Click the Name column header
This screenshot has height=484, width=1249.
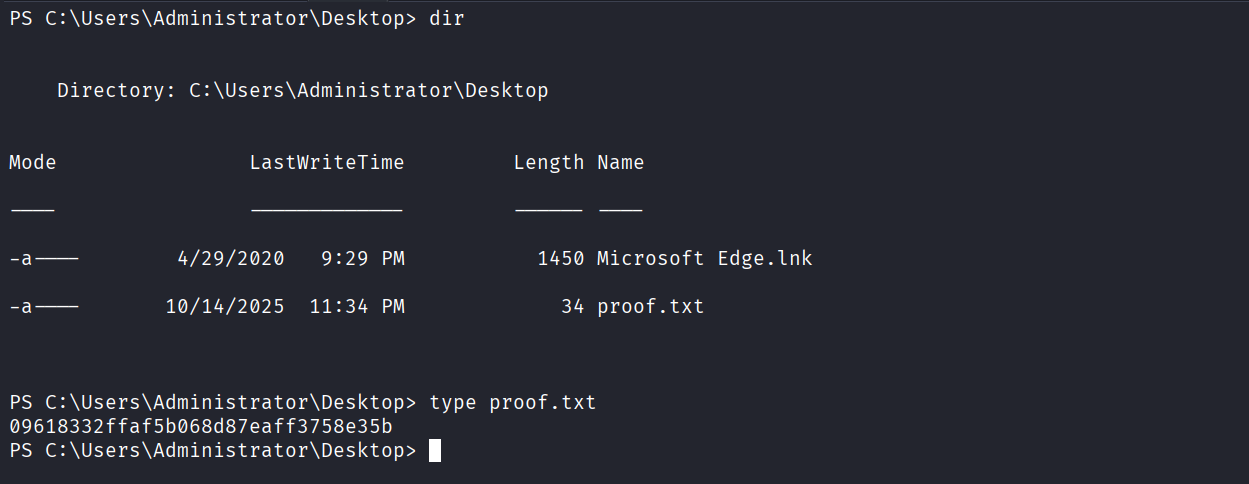click(620, 162)
